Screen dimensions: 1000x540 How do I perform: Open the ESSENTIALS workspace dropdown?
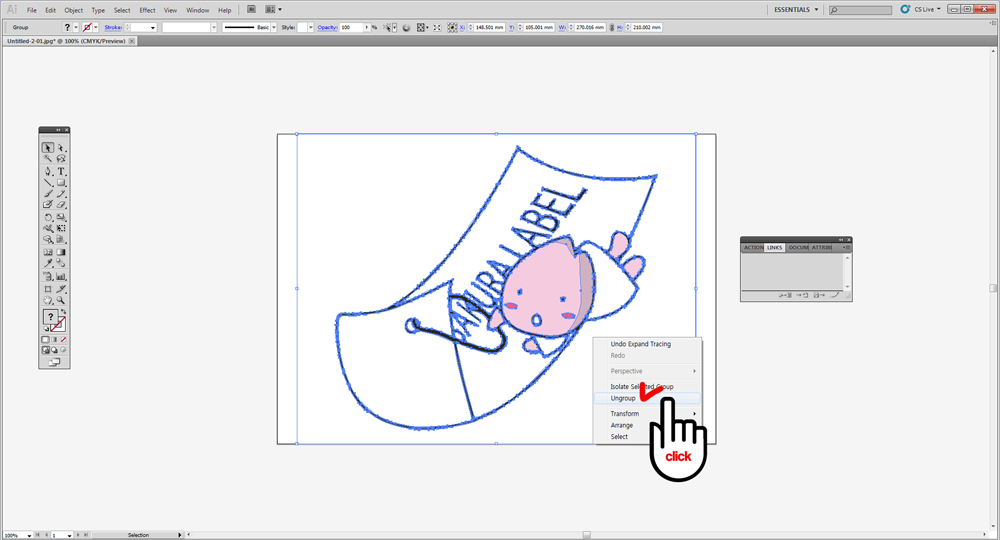coord(796,10)
